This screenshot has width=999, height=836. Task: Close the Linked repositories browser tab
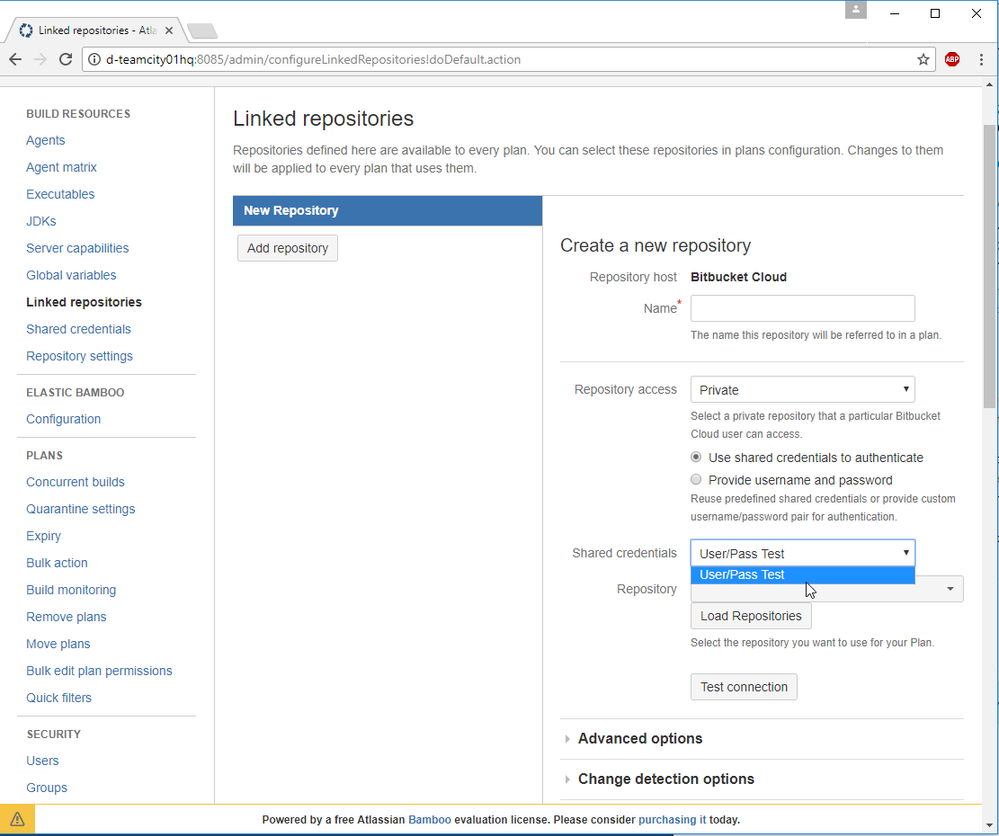(169, 30)
